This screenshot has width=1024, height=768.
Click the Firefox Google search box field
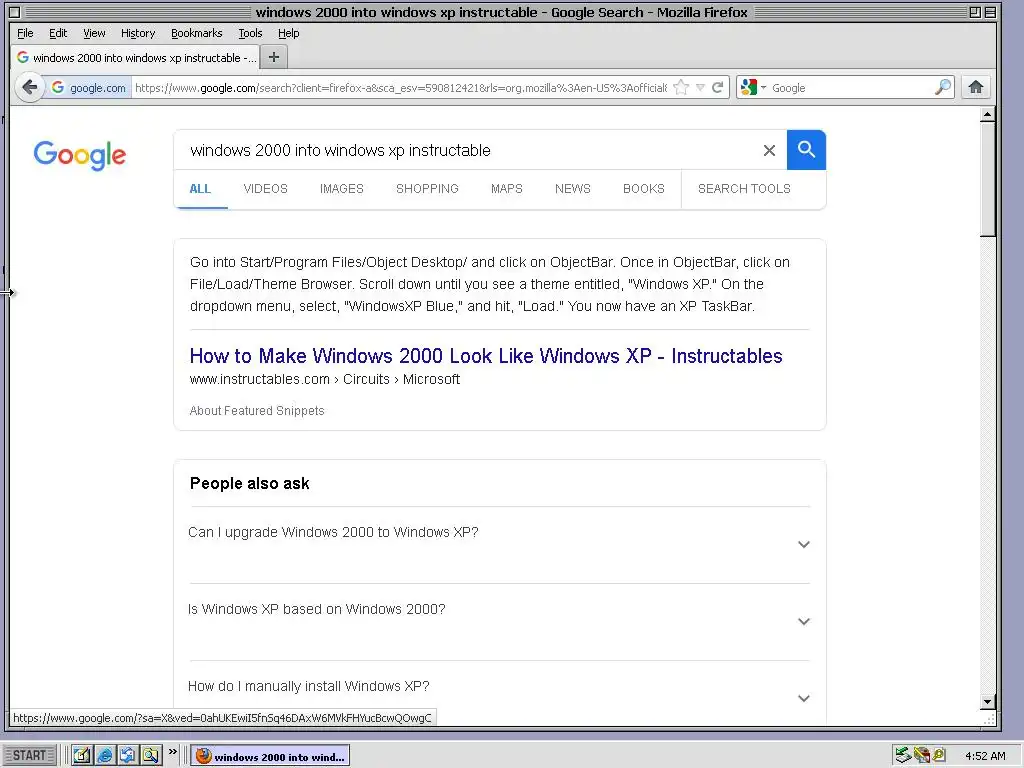(x=851, y=88)
